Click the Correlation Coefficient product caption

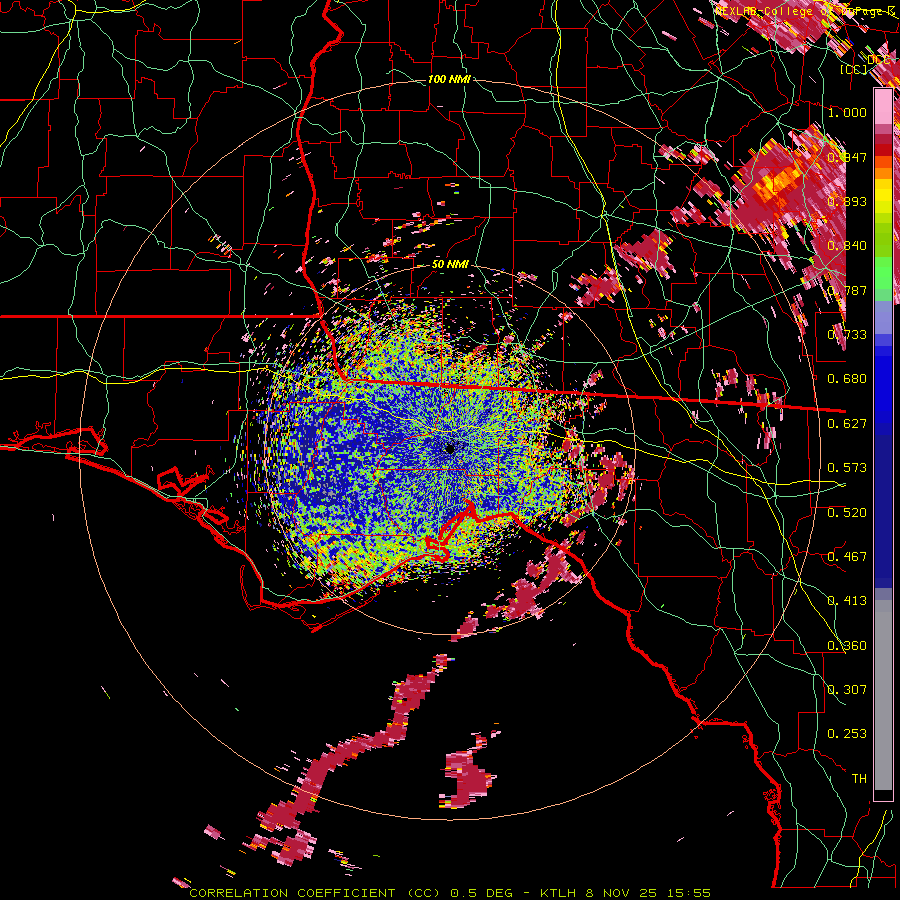pyautogui.click(x=450, y=893)
